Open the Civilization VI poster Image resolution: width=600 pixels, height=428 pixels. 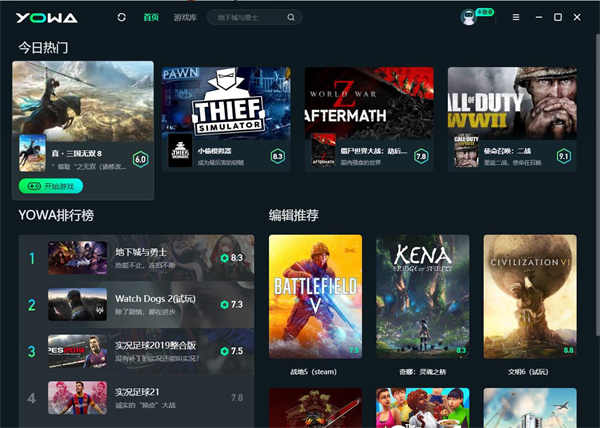pyautogui.click(x=530, y=296)
